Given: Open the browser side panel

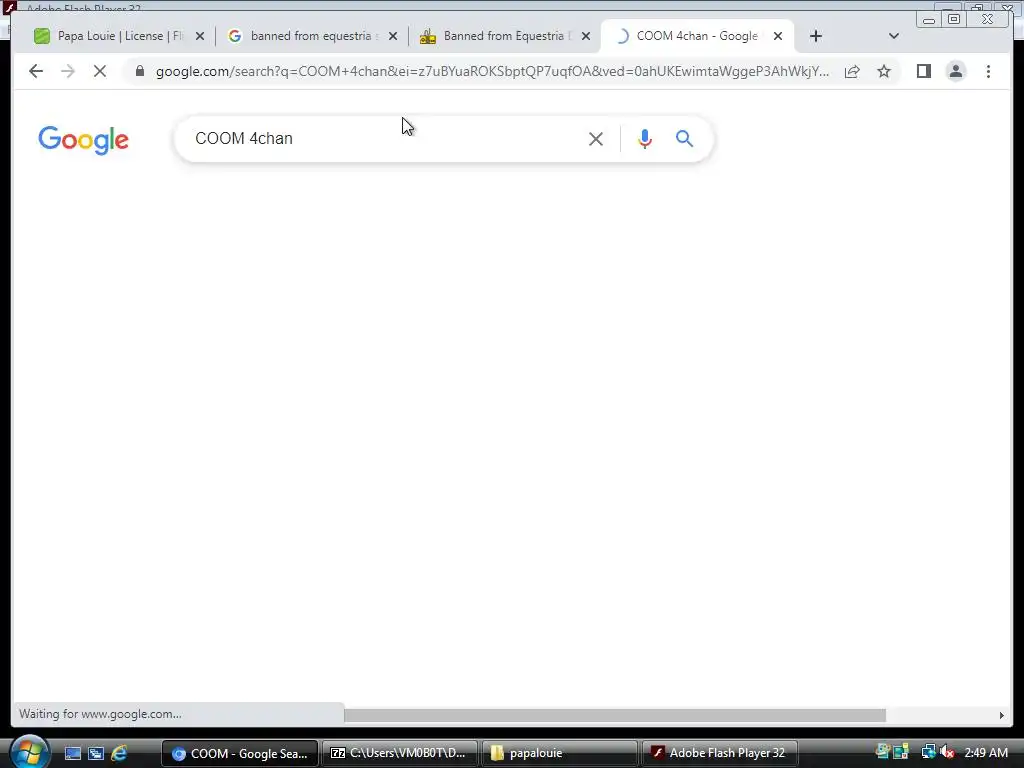Looking at the screenshot, I should coord(923,71).
